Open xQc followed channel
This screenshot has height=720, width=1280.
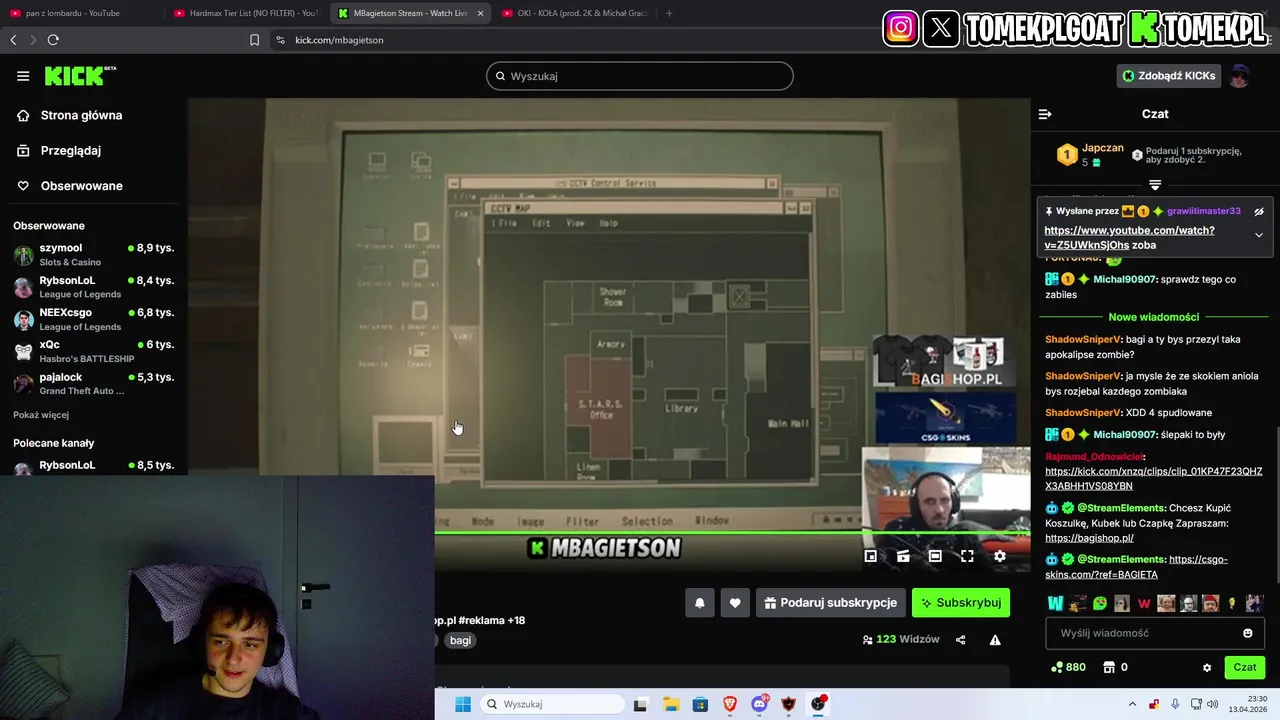click(93, 351)
